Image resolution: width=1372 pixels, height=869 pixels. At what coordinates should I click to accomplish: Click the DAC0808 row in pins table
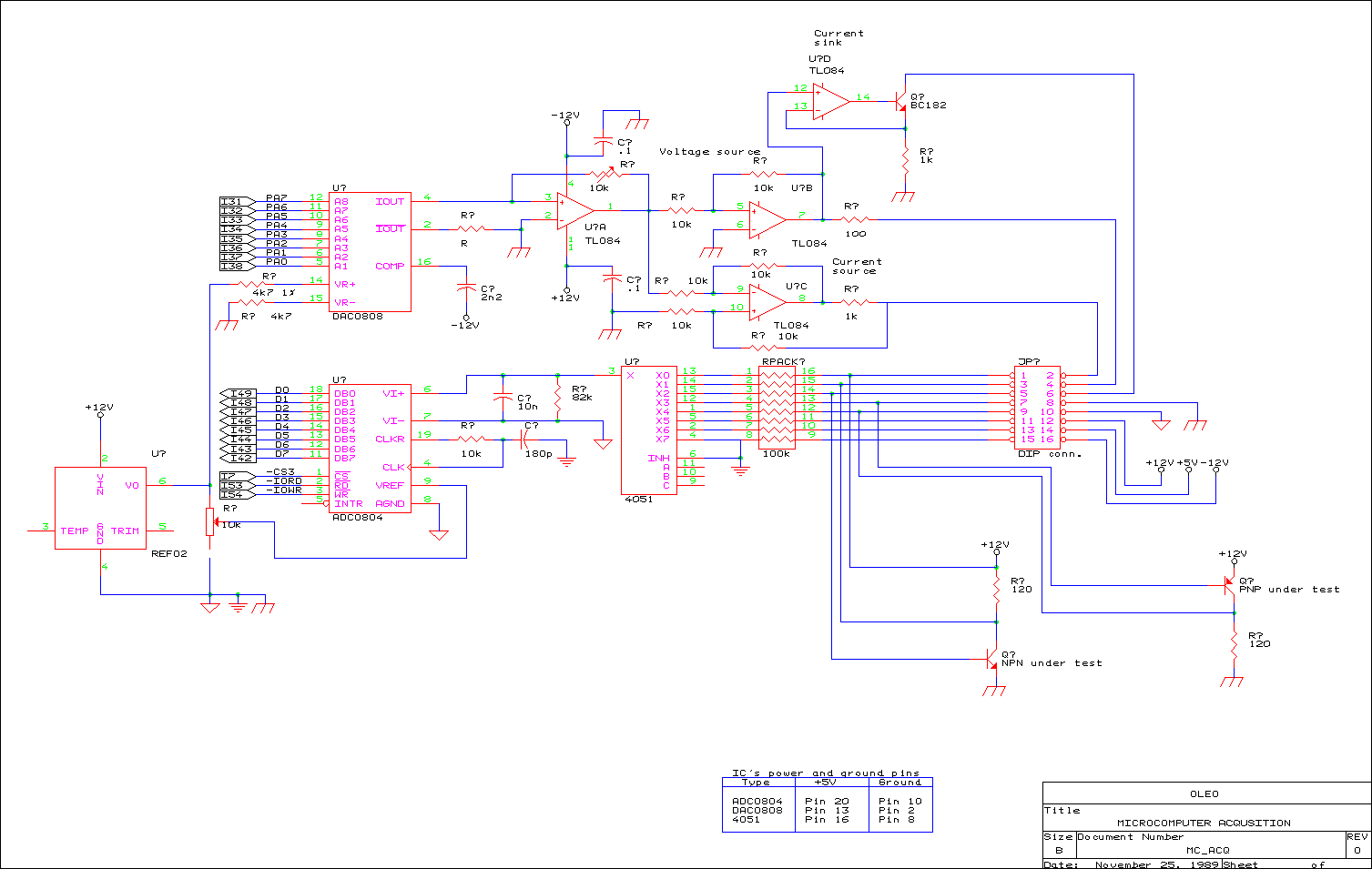827,810
